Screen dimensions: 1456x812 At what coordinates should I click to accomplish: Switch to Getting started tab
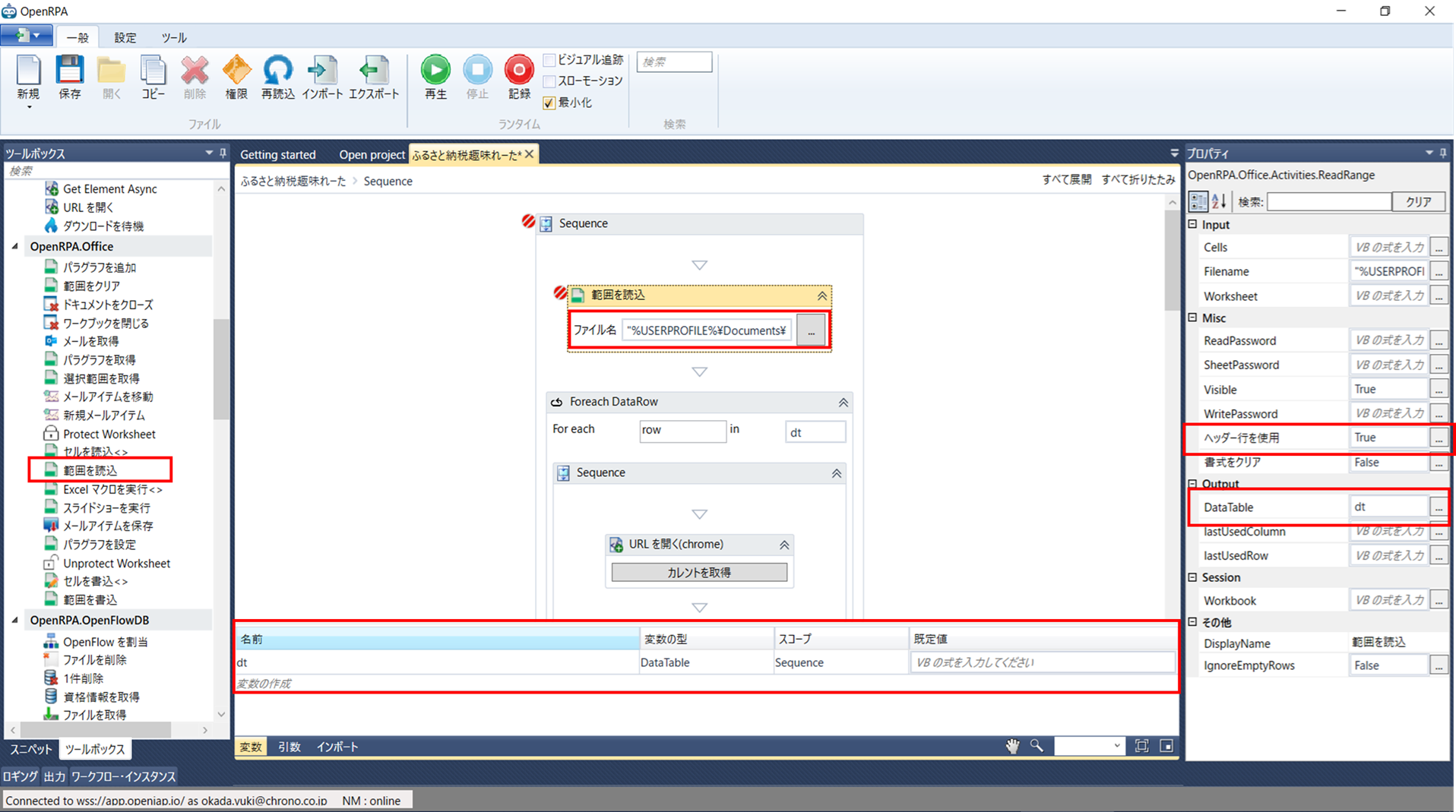pyautogui.click(x=278, y=154)
